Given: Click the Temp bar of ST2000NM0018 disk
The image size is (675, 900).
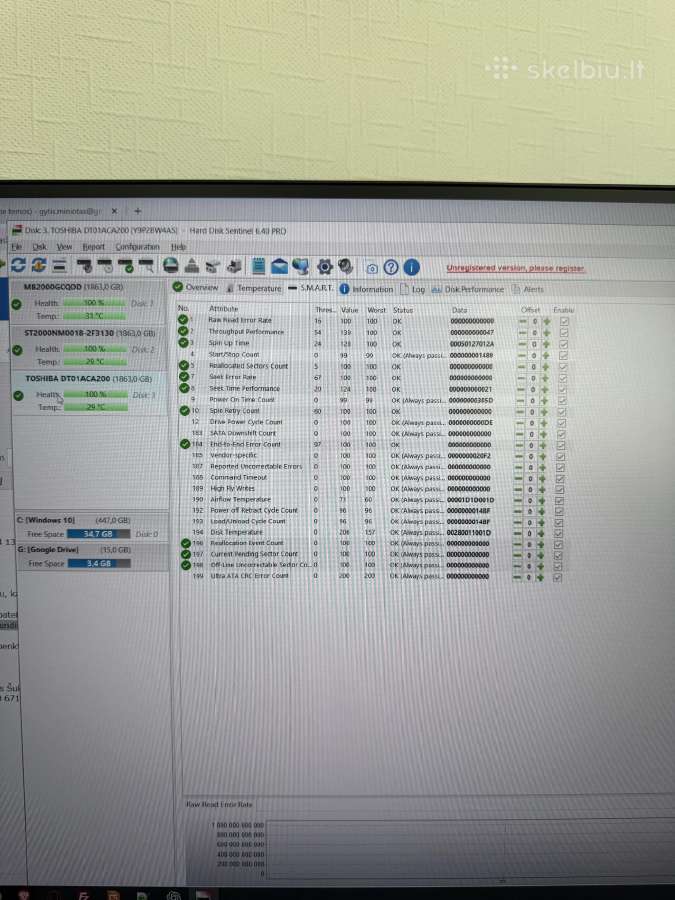Looking at the screenshot, I should (x=95, y=362).
